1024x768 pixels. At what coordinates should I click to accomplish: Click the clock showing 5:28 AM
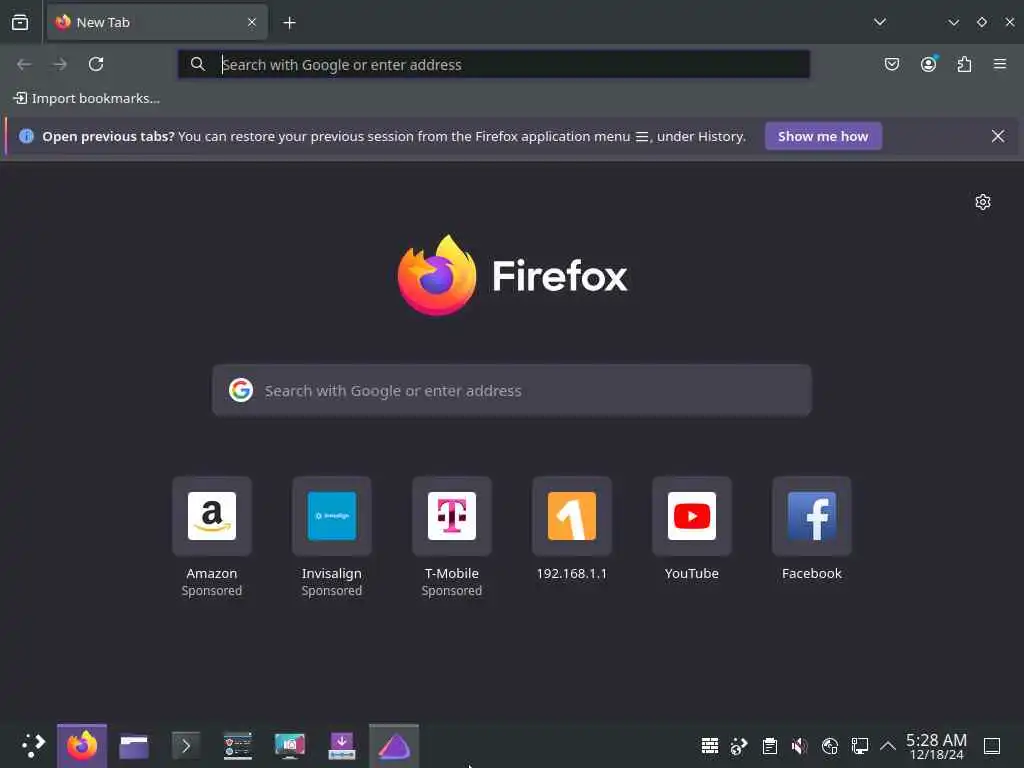click(936, 746)
